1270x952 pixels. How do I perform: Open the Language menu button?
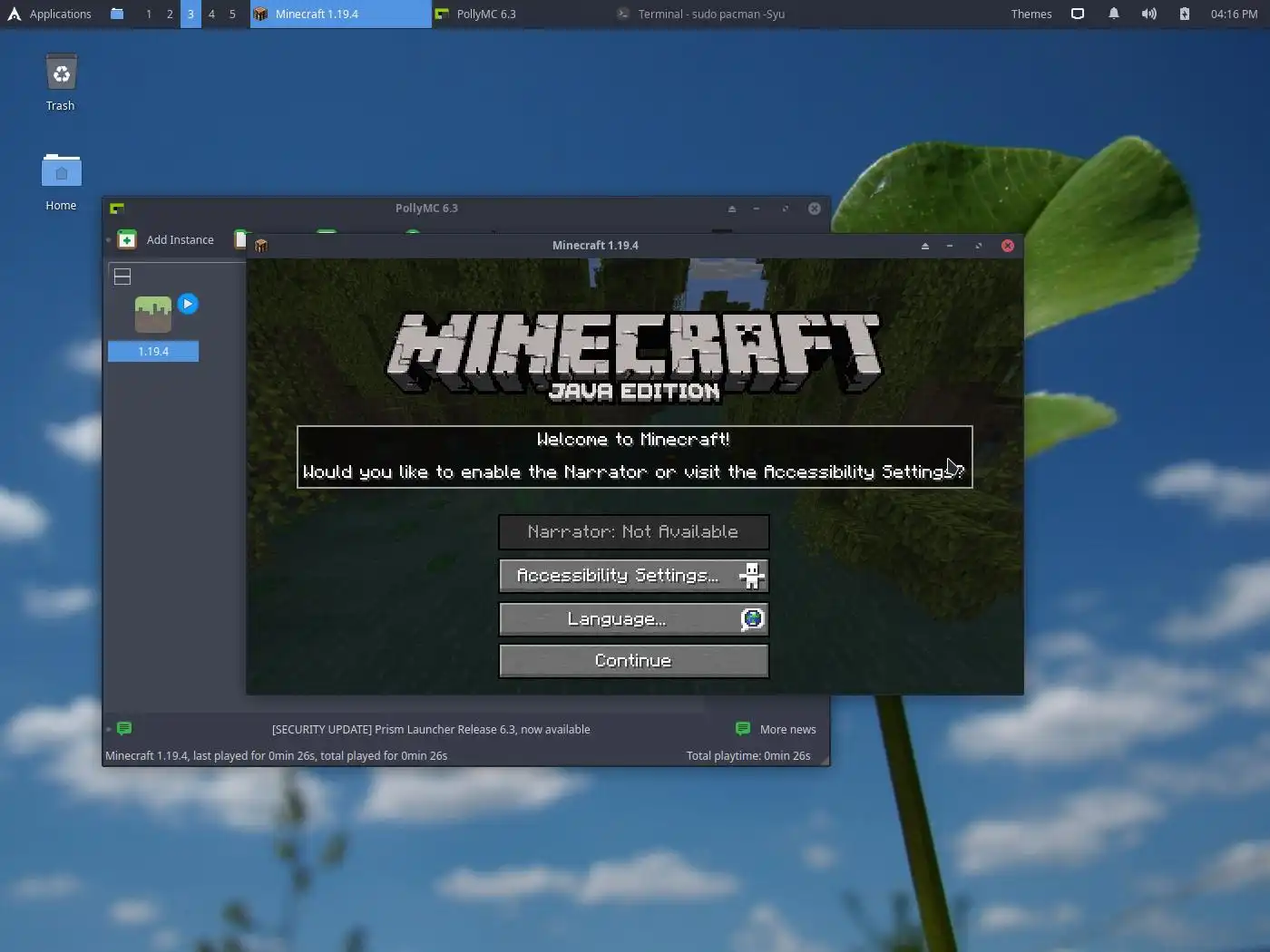[633, 619]
